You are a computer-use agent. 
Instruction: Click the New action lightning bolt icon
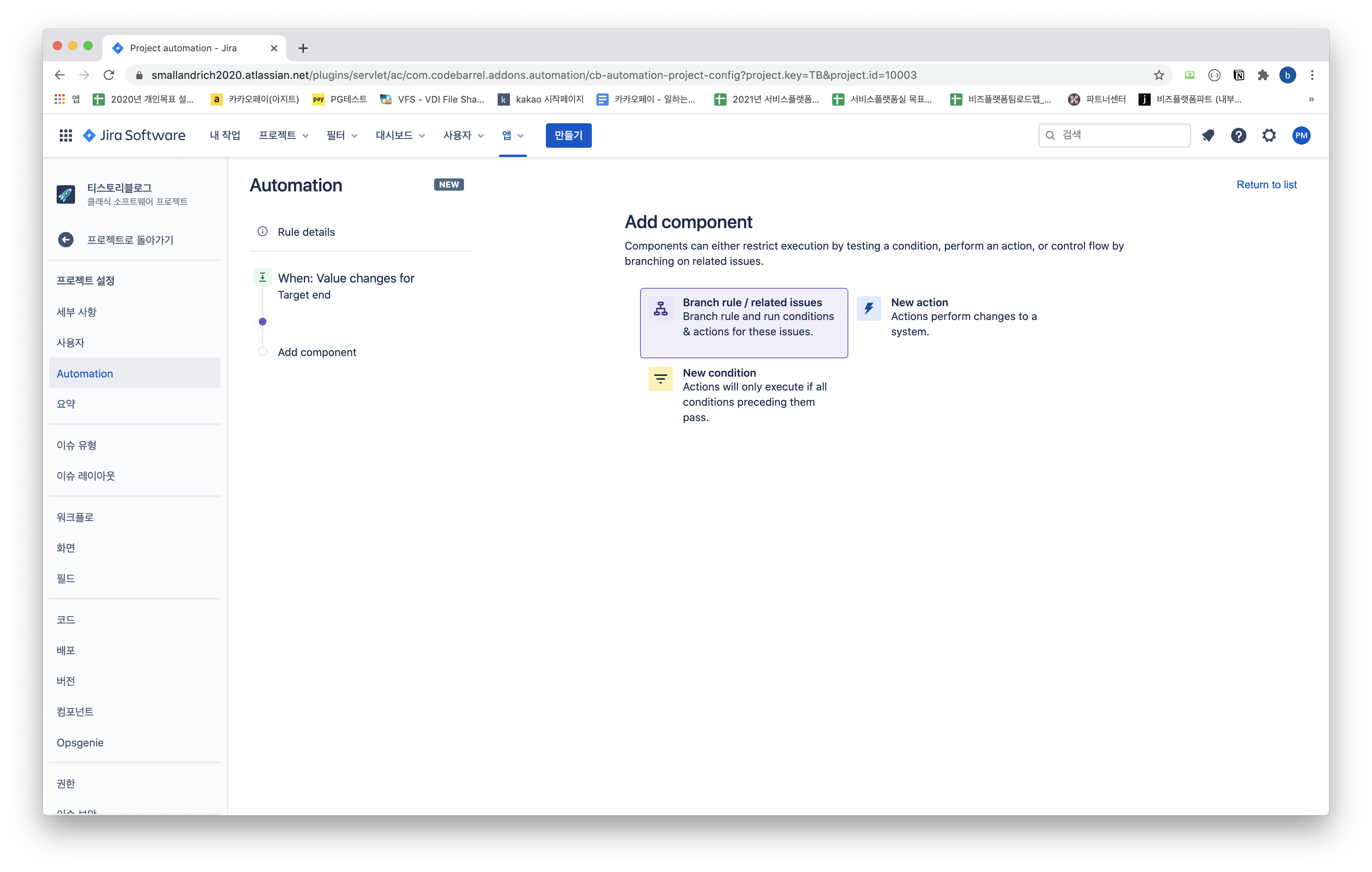click(868, 309)
